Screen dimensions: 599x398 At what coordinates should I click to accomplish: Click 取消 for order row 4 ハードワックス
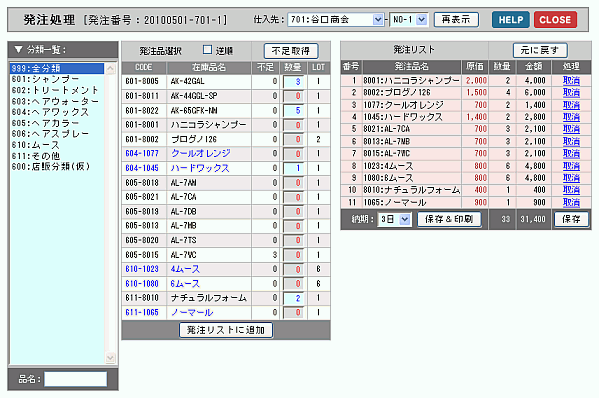click(571, 117)
